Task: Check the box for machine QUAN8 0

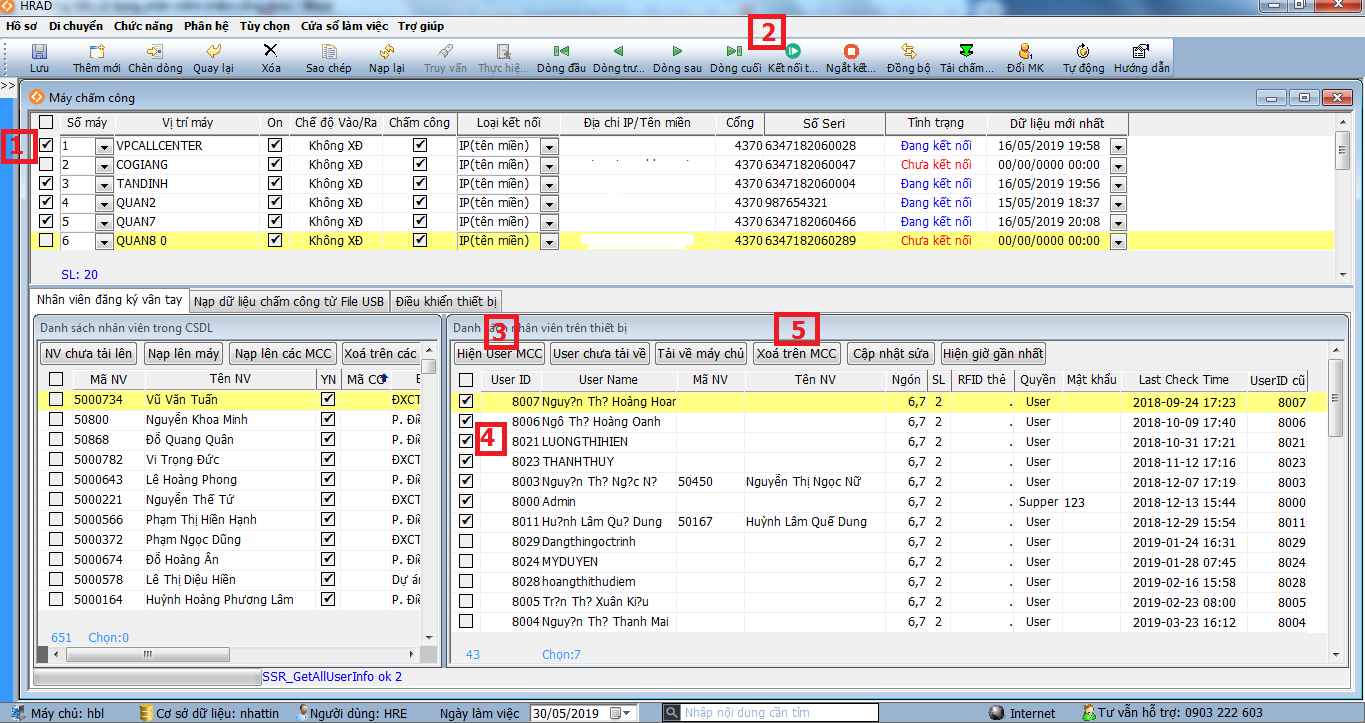Action: [x=46, y=241]
